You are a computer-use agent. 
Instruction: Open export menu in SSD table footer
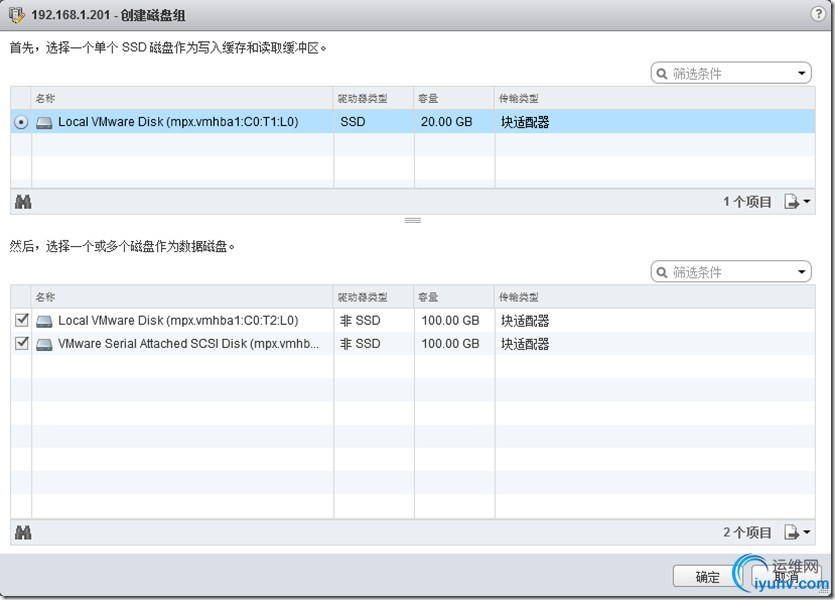(797, 202)
